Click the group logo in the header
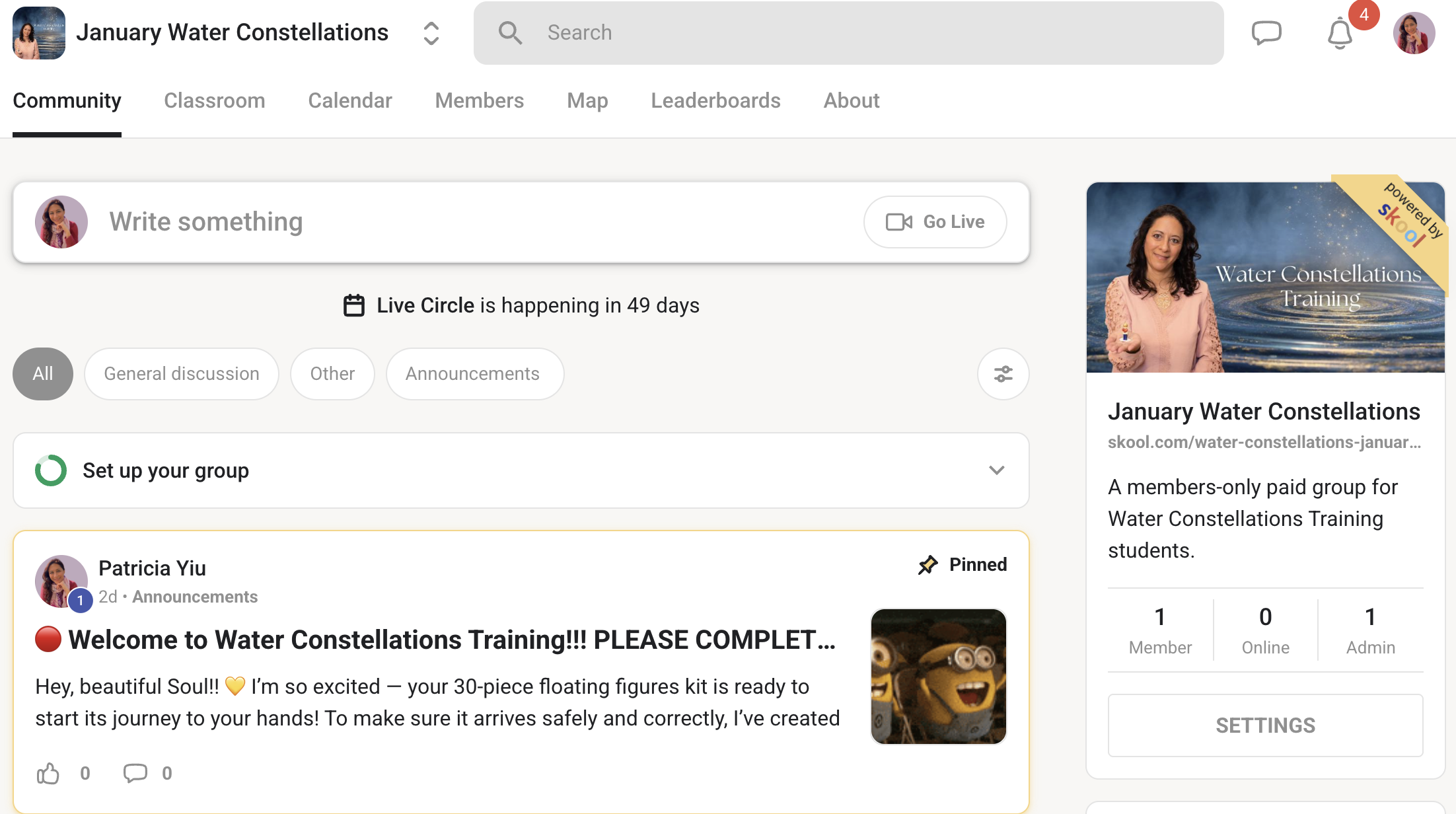This screenshot has width=1456, height=814. [x=39, y=33]
